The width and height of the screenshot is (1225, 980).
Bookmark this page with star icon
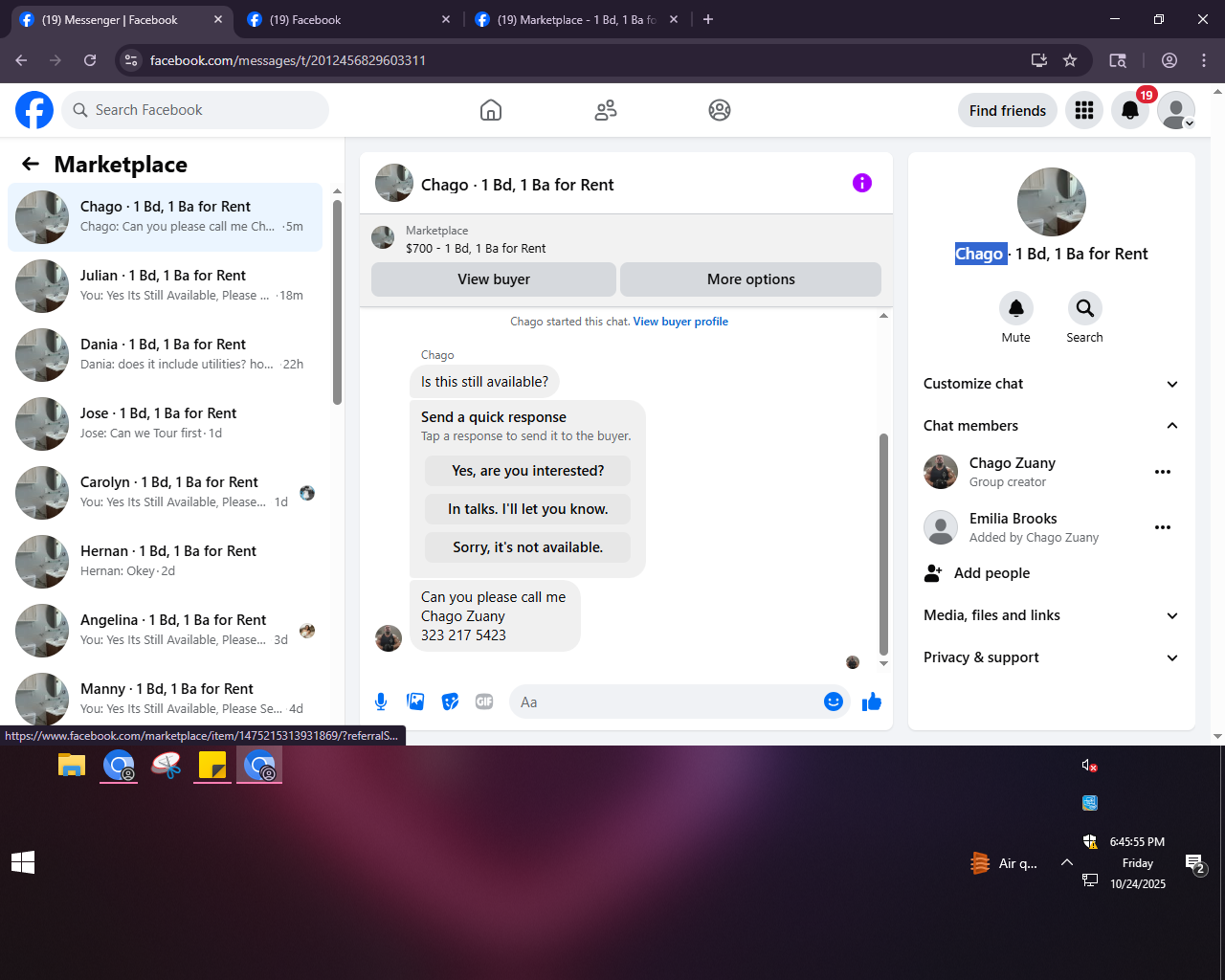pyautogui.click(x=1070, y=60)
